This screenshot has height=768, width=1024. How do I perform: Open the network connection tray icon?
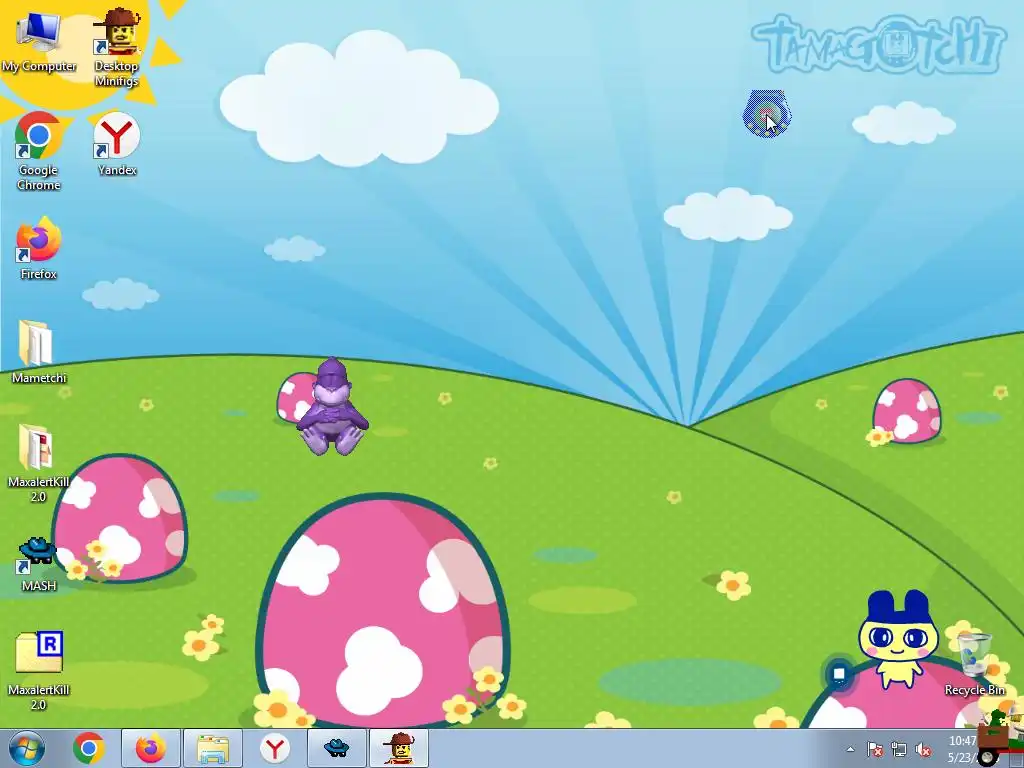[x=899, y=750]
